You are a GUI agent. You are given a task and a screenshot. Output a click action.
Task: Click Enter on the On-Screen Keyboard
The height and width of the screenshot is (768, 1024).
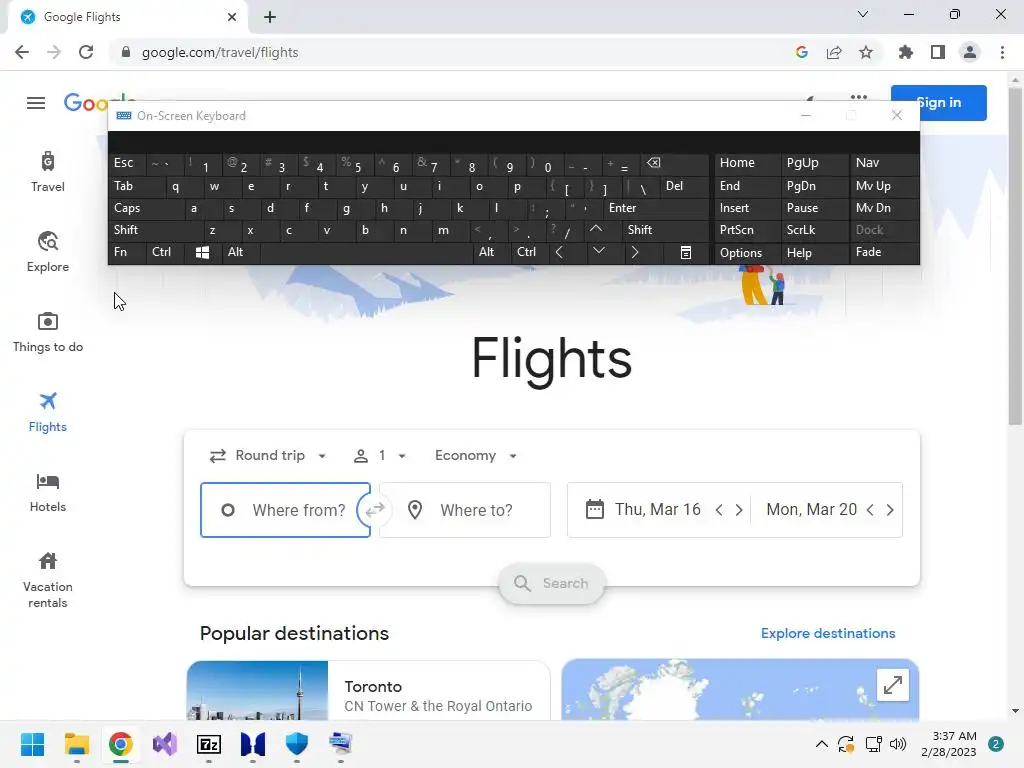(x=656, y=208)
